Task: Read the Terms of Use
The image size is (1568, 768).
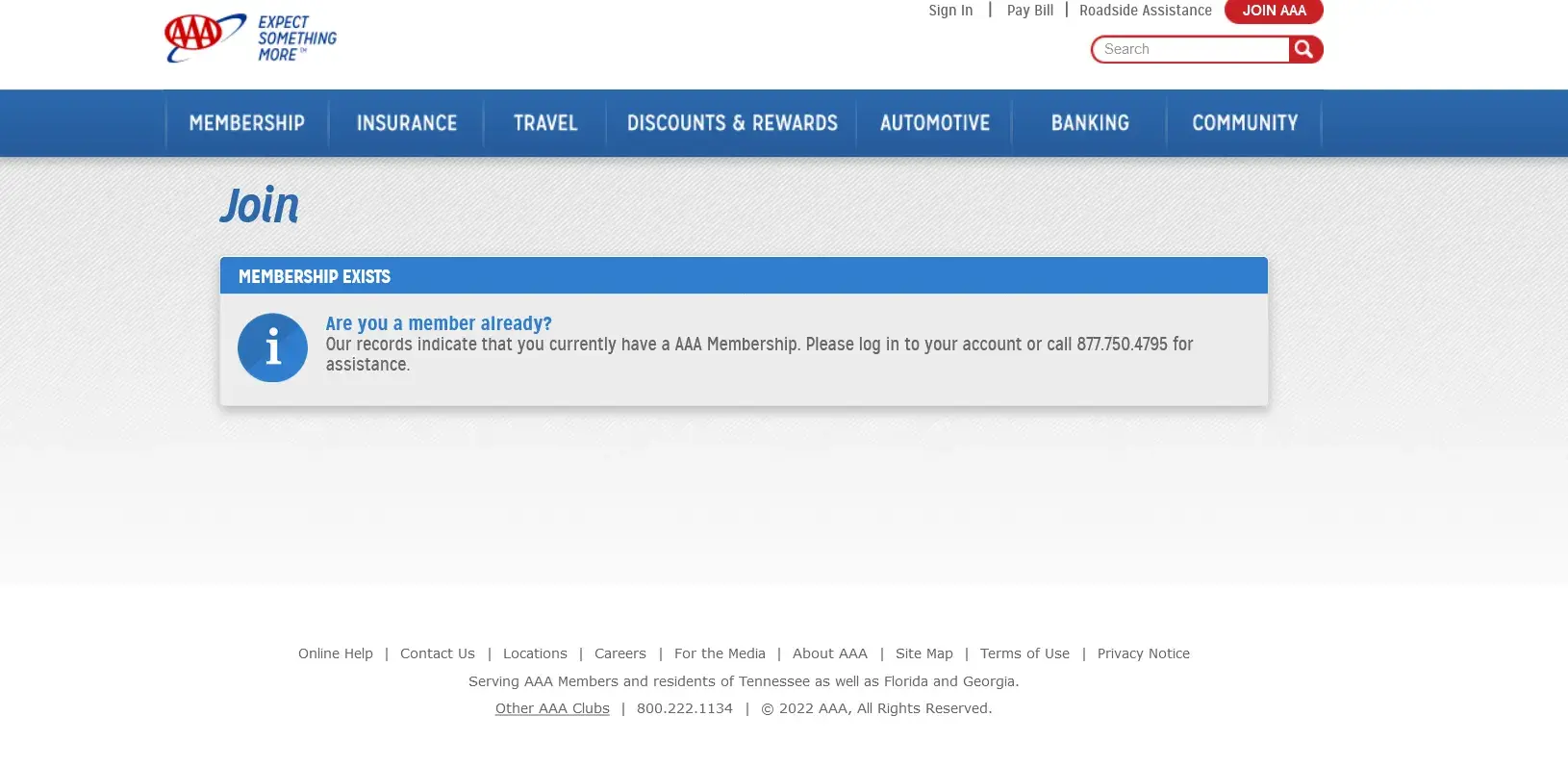Action: point(1024,653)
